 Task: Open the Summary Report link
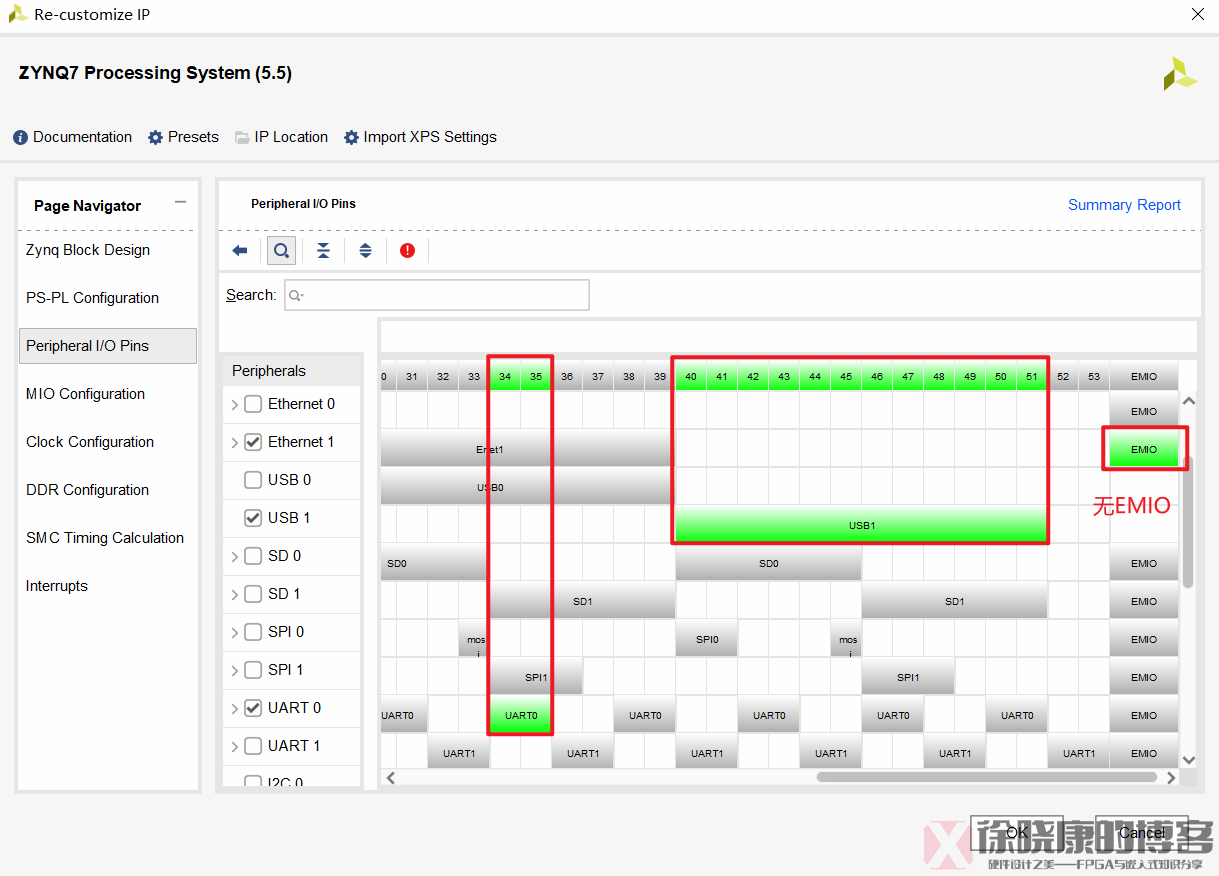pyautogui.click(x=1124, y=205)
